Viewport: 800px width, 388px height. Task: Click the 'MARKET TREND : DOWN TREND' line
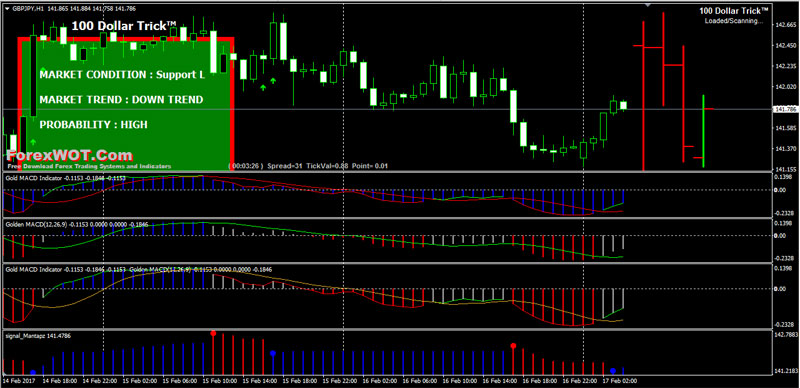[121, 100]
